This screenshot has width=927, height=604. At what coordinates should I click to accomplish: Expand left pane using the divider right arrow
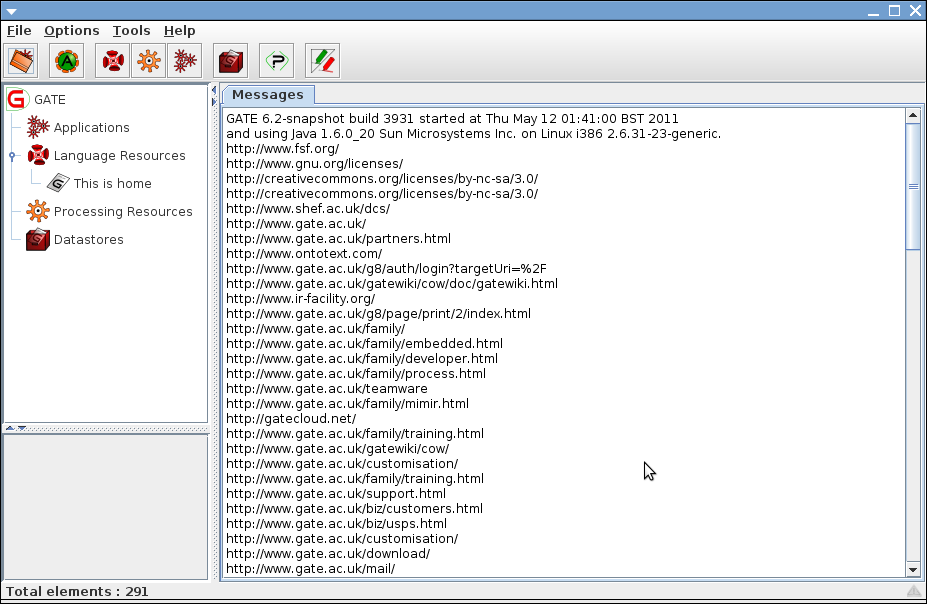pyautogui.click(x=214, y=102)
